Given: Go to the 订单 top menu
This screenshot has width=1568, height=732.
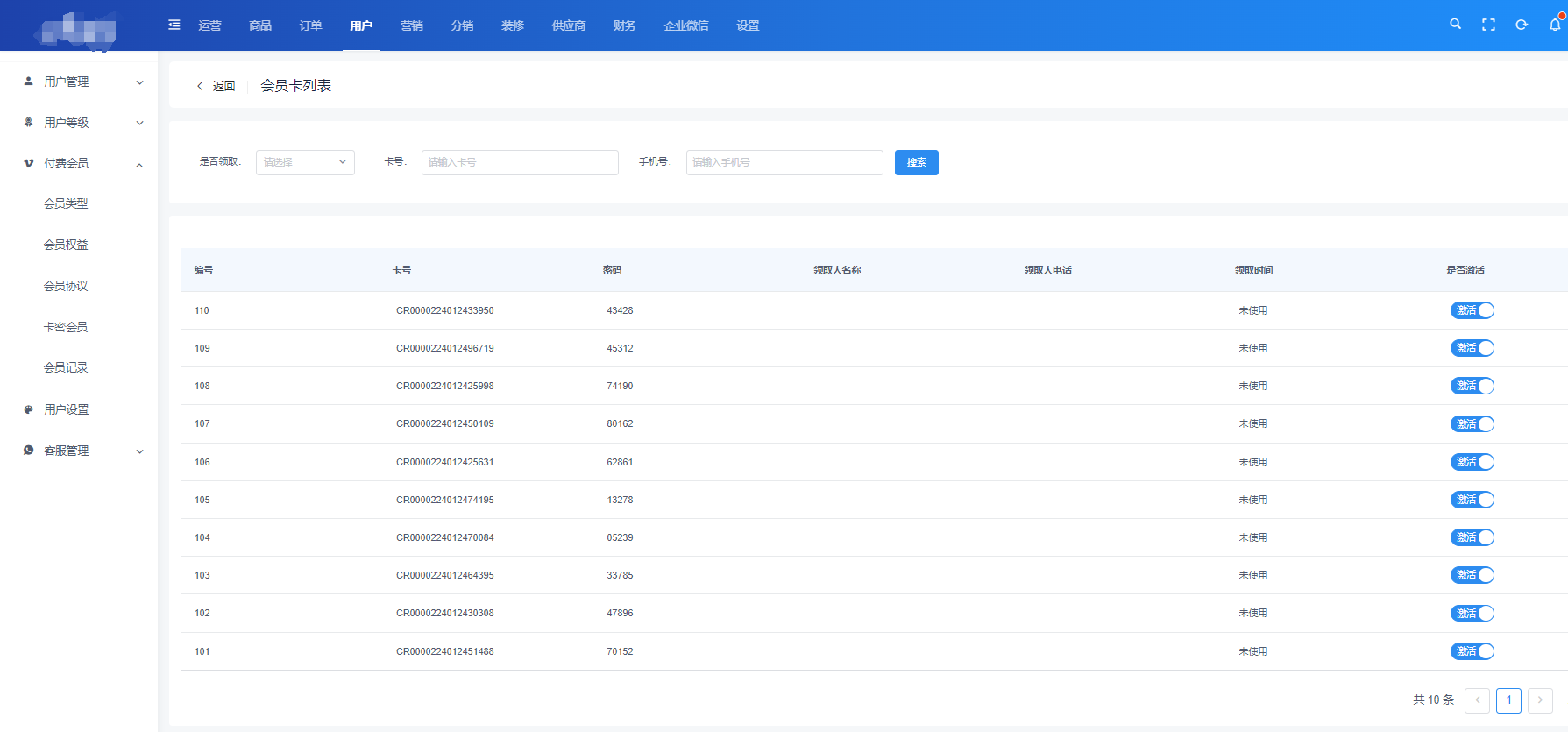Looking at the screenshot, I should click(x=311, y=25).
